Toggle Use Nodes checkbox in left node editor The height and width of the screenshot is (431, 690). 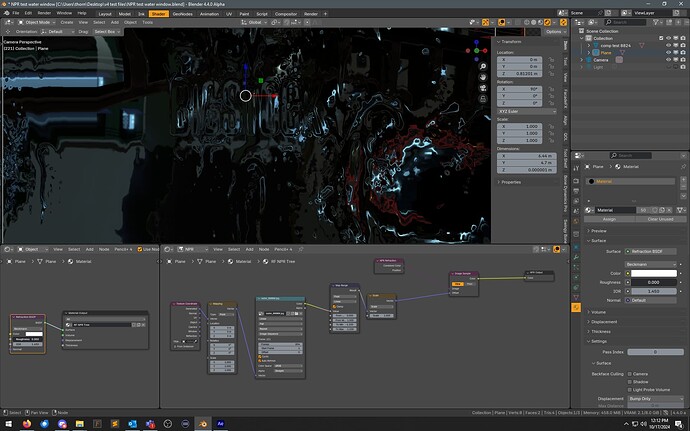pos(140,249)
